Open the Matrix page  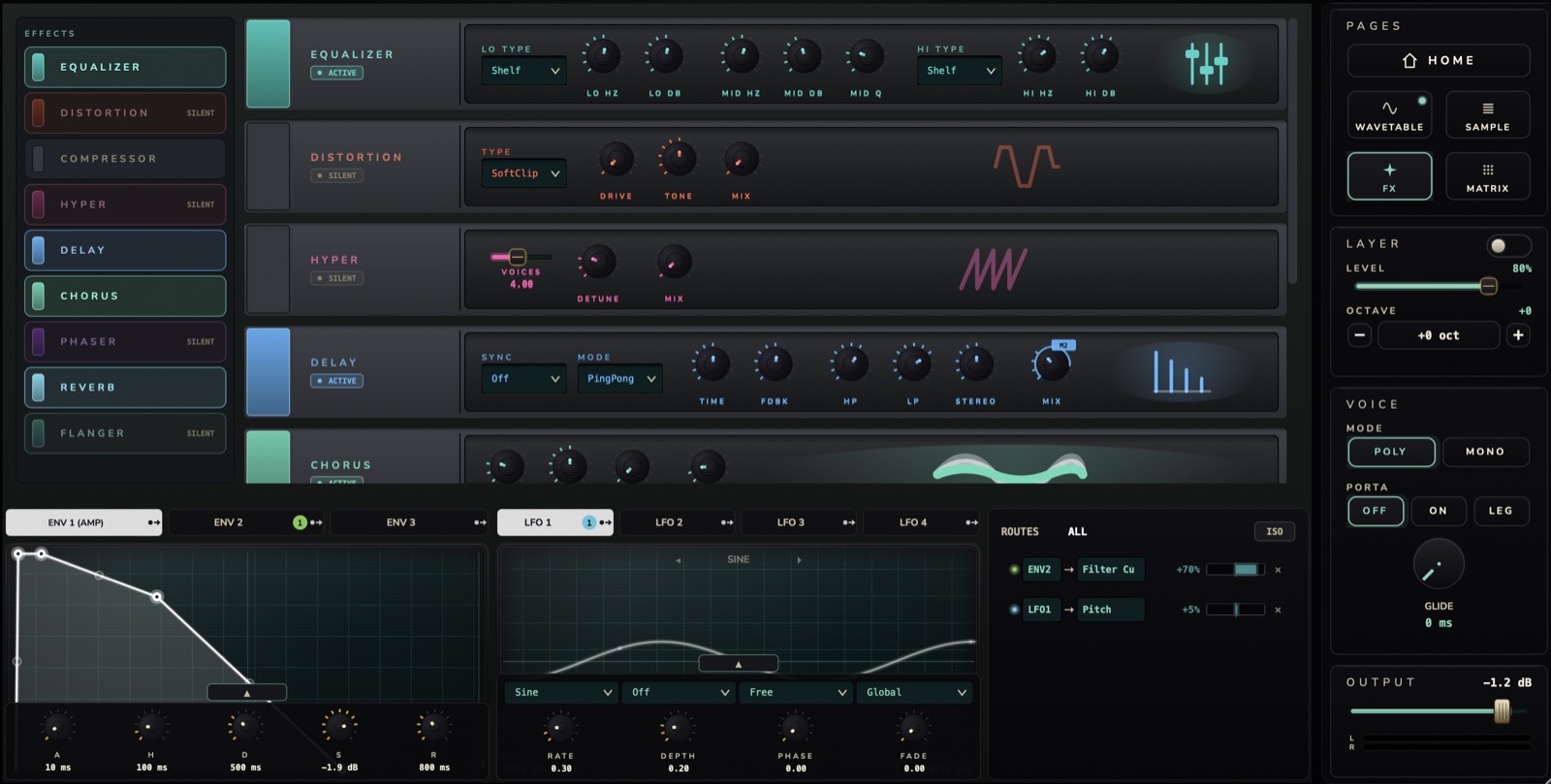pos(1488,175)
